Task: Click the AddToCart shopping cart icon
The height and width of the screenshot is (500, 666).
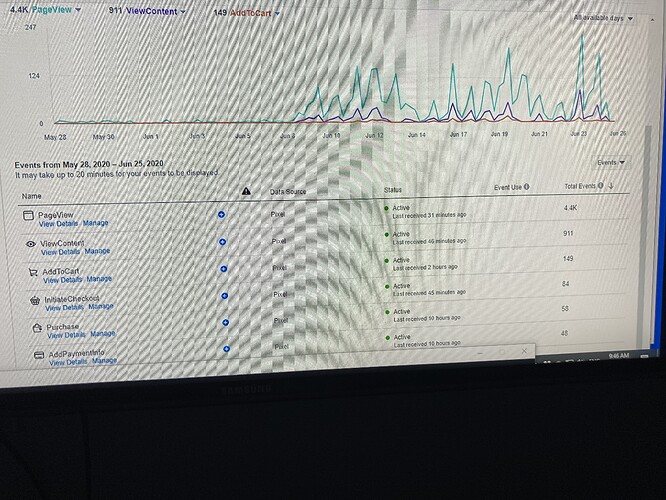Action: click(x=33, y=272)
